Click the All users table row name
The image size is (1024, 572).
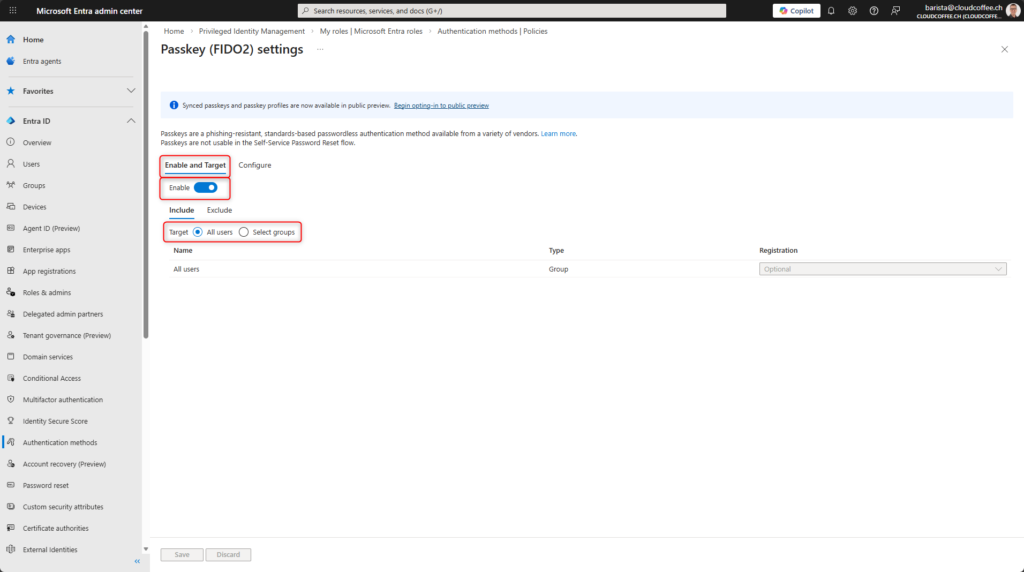click(x=186, y=269)
